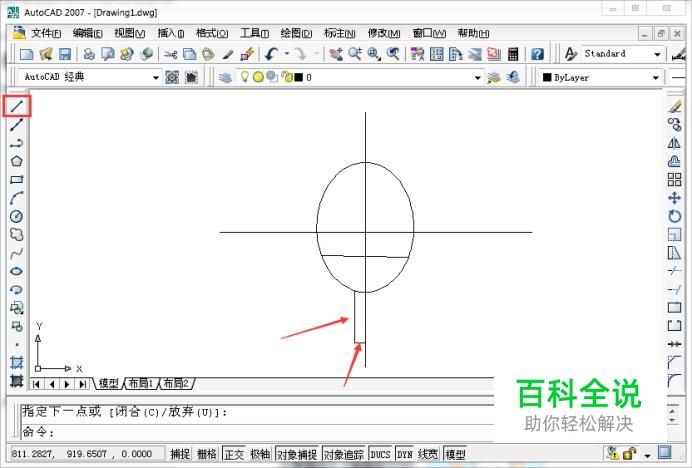692x468 pixels.
Task: Click the Rotate tool
Action: [674, 216]
